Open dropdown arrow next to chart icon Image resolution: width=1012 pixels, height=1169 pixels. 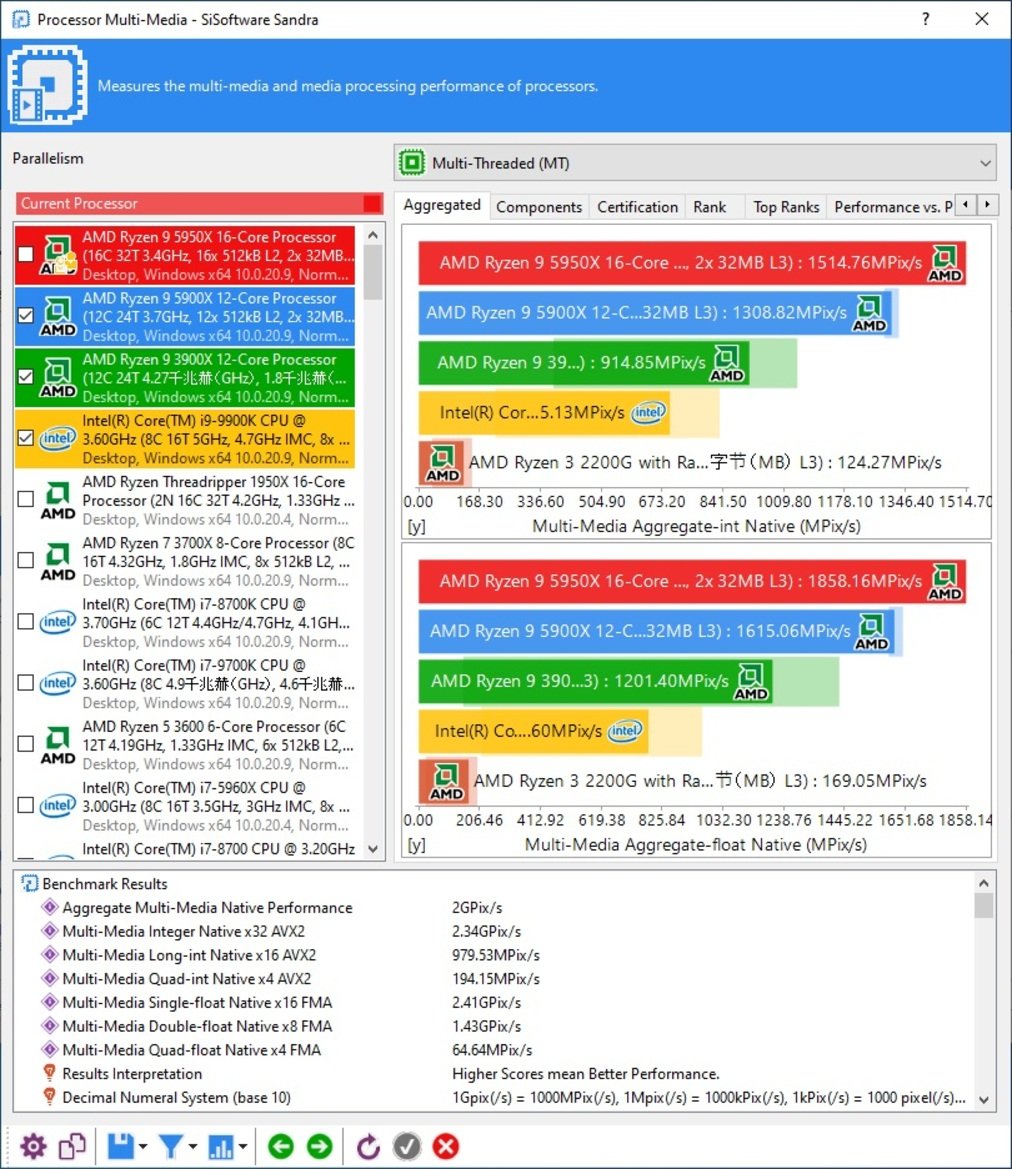pyautogui.click(x=243, y=1147)
